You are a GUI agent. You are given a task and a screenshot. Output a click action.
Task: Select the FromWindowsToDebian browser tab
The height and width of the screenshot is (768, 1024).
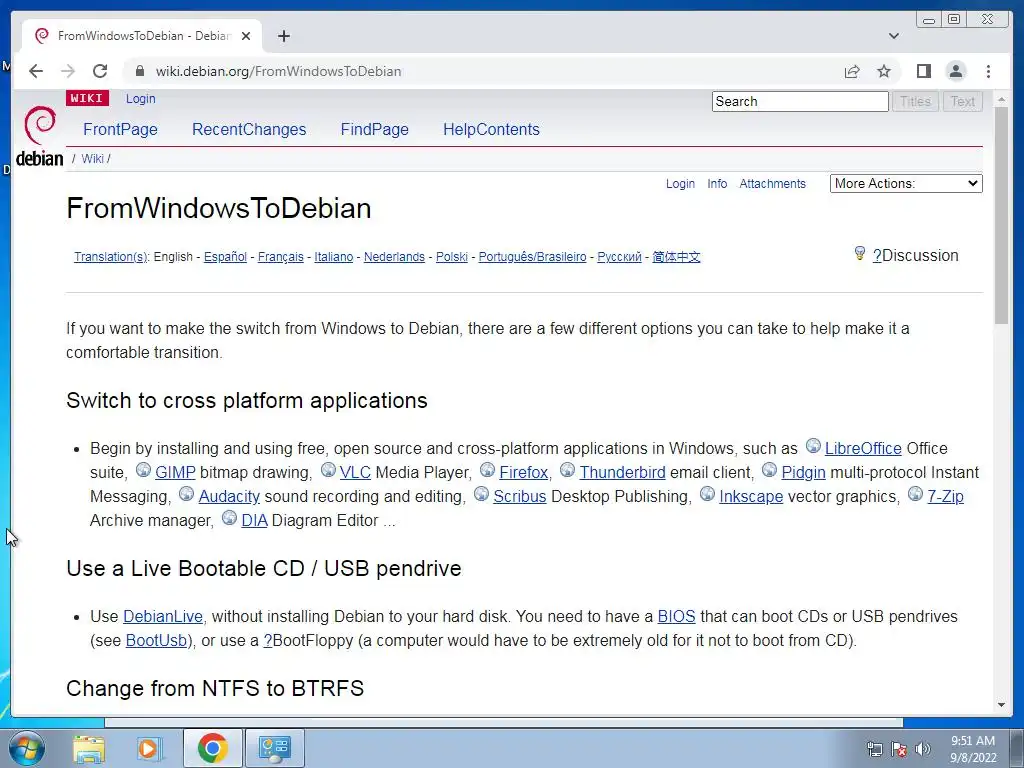[x=142, y=36]
